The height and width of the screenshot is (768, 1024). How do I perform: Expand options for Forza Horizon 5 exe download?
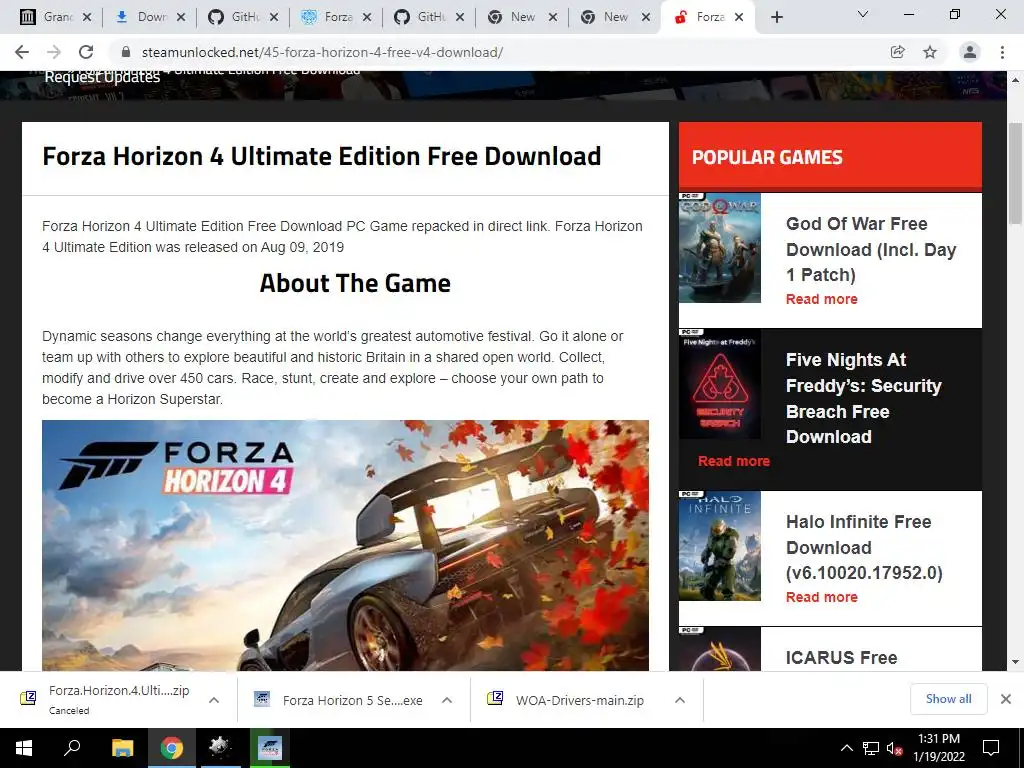tap(447, 700)
